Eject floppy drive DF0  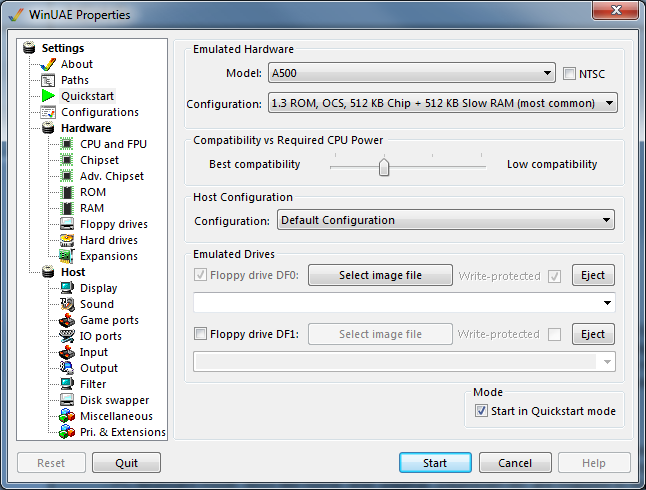tap(593, 275)
